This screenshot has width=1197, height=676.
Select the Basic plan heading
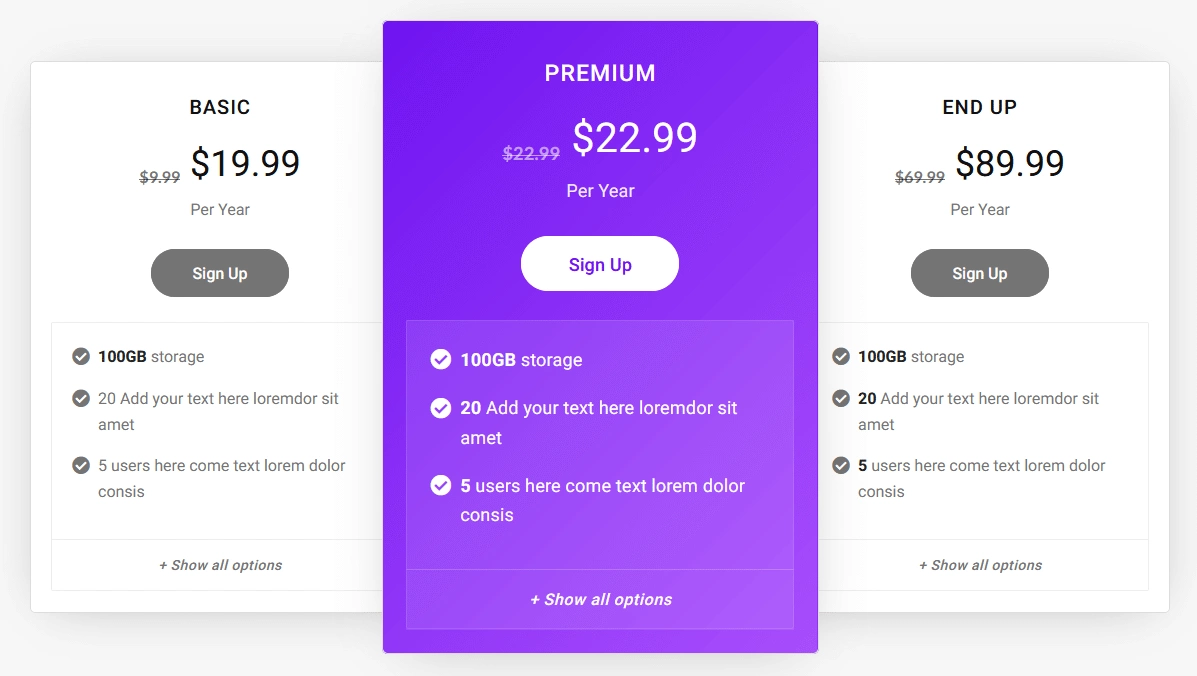pos(220,107)
